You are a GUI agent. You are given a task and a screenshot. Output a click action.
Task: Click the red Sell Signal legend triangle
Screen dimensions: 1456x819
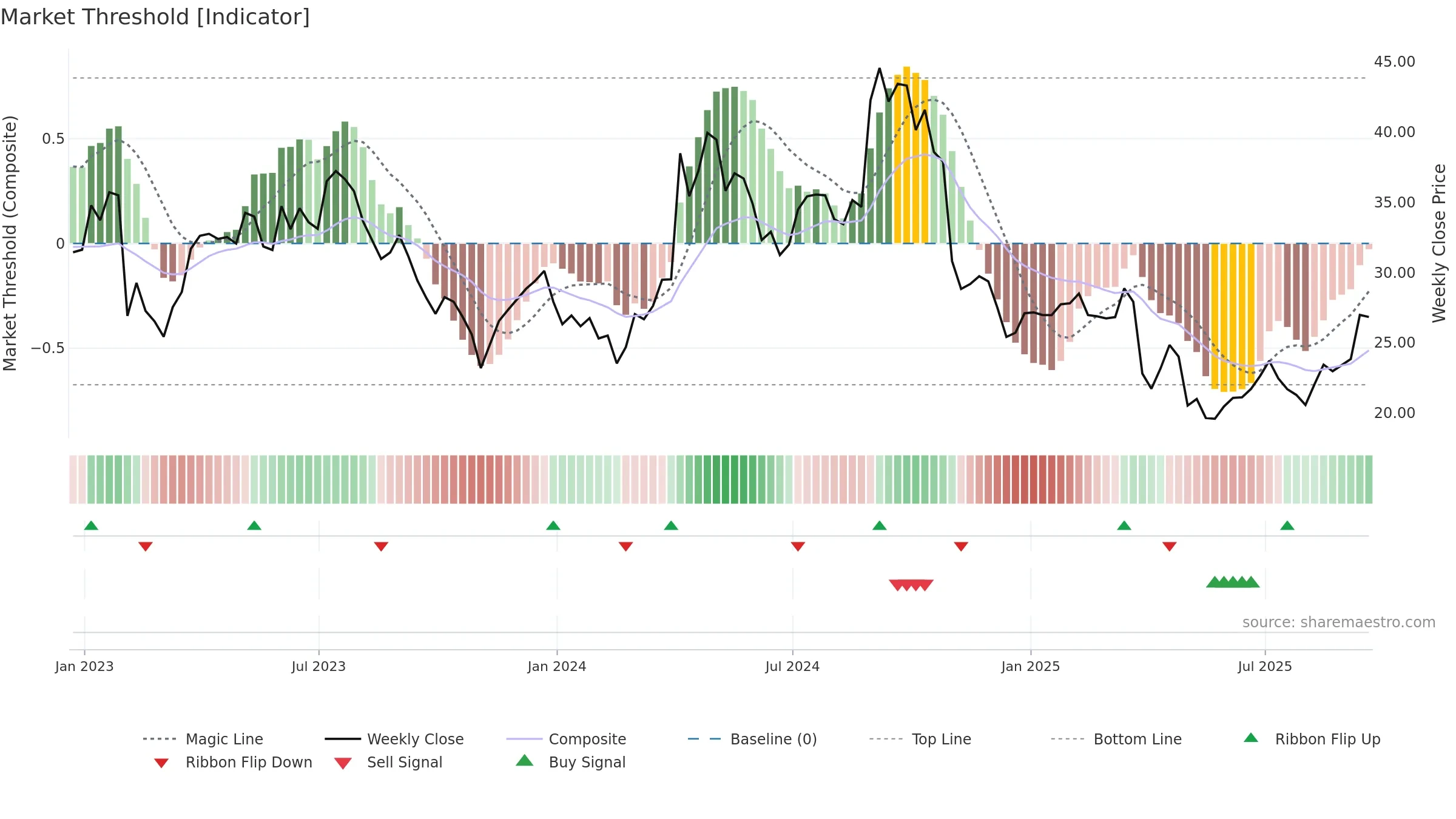(x=343, y=763)
